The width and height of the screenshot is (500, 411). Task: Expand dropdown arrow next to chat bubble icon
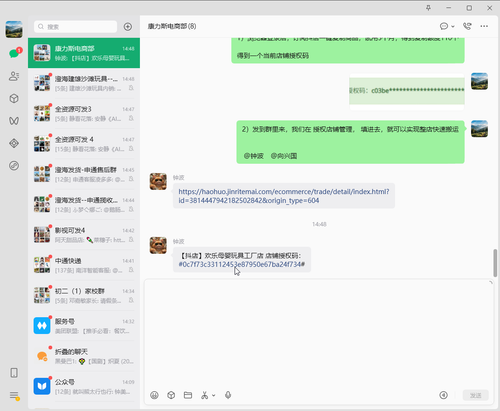[x=453, y=26]
